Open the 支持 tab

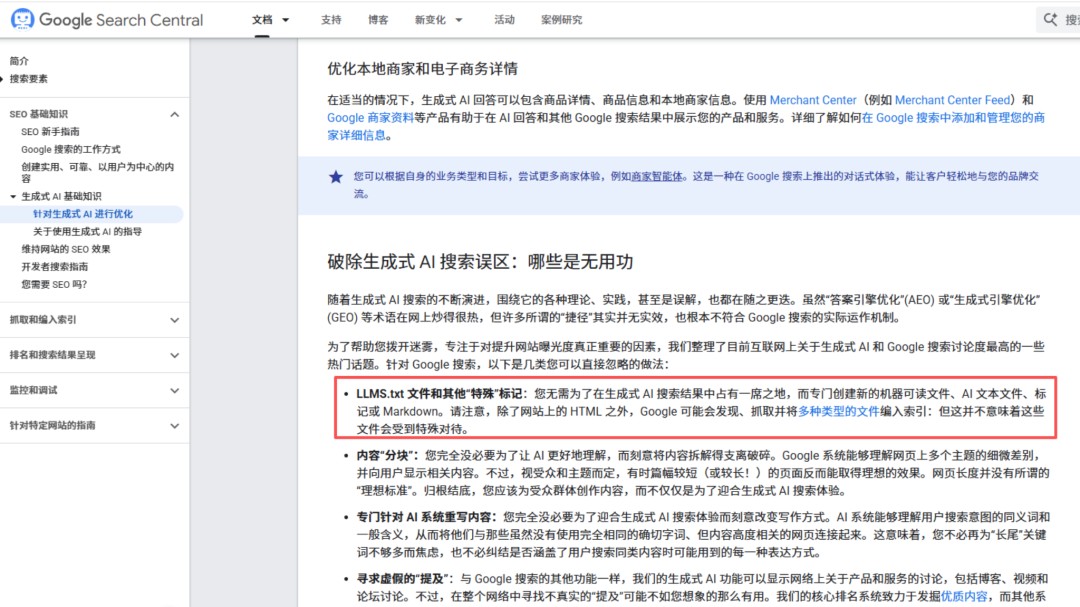[x=331, y=20]
